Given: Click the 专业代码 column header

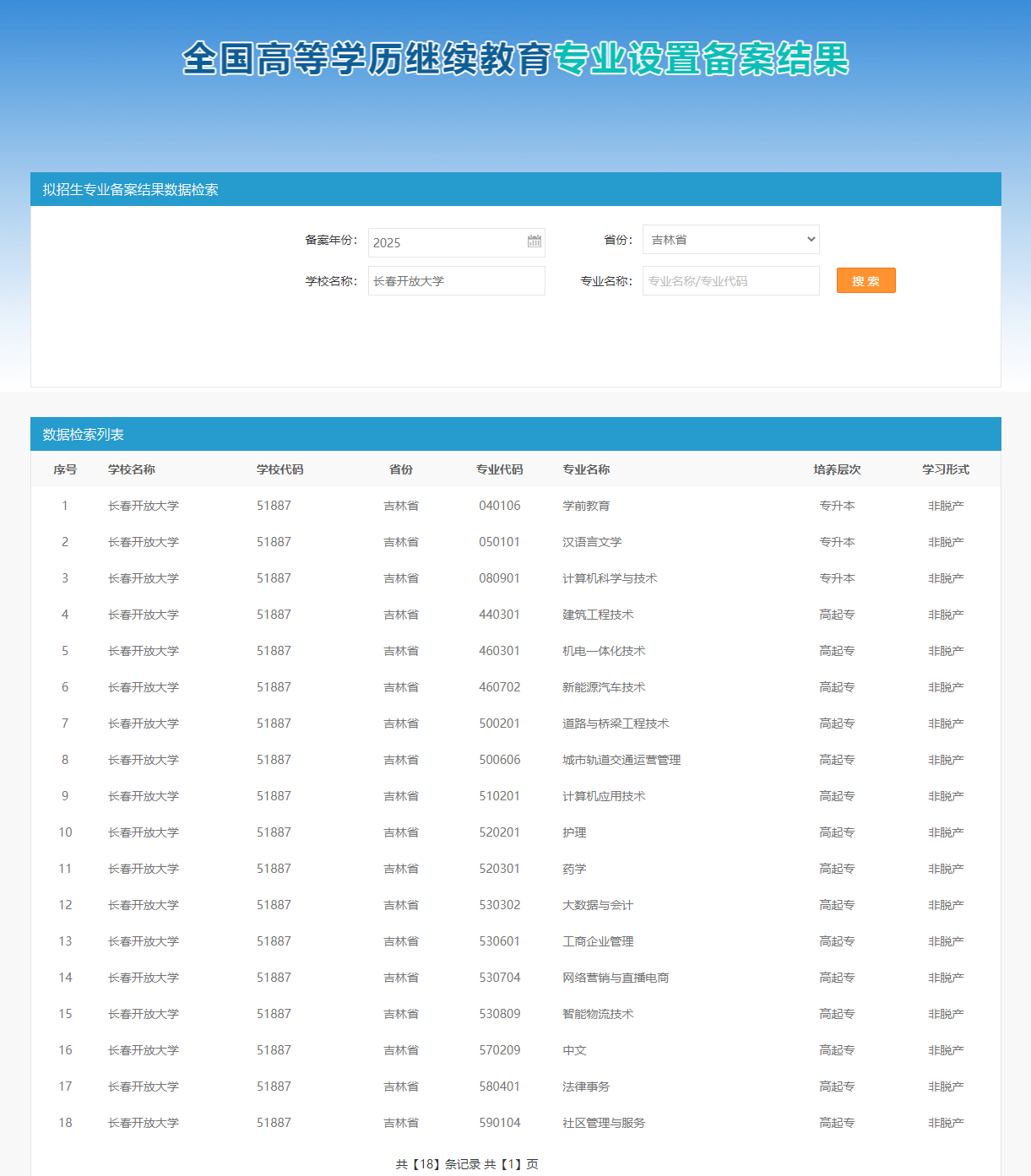Looking at the screenshot, I should pyautogui.click(x=500, y=469).
